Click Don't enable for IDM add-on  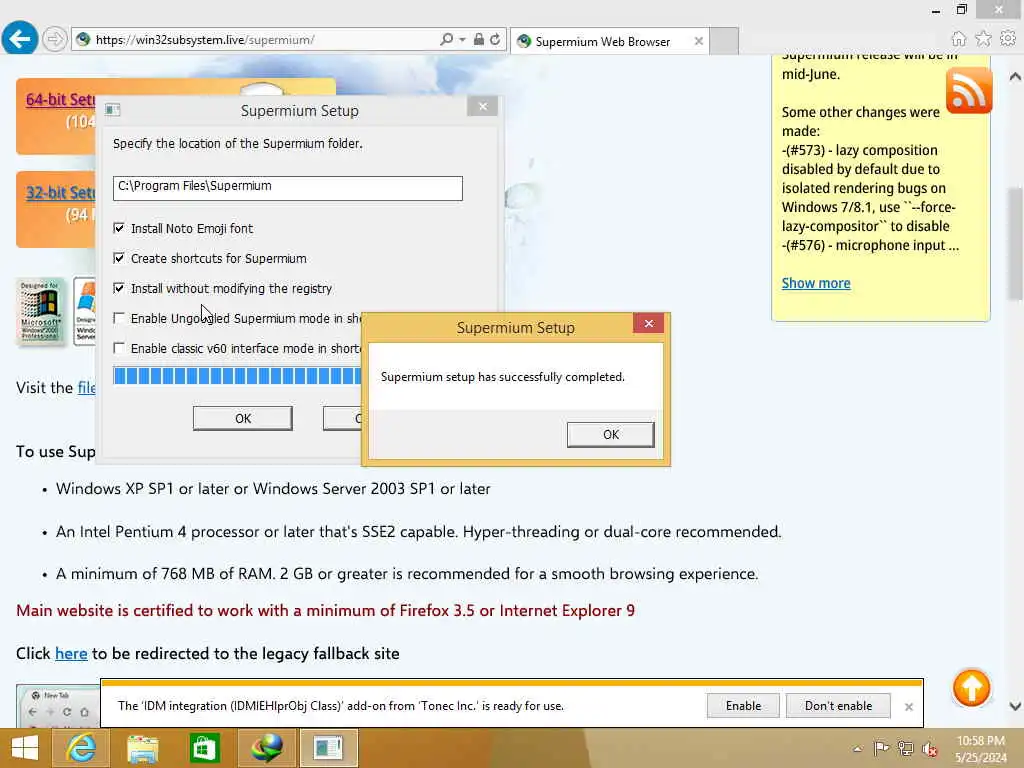[x=839, y=705]
